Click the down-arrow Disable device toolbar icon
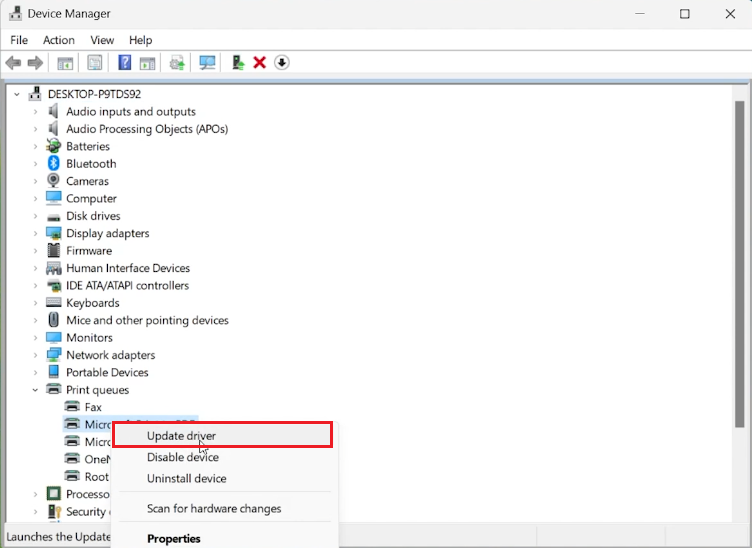 point(282,63)
